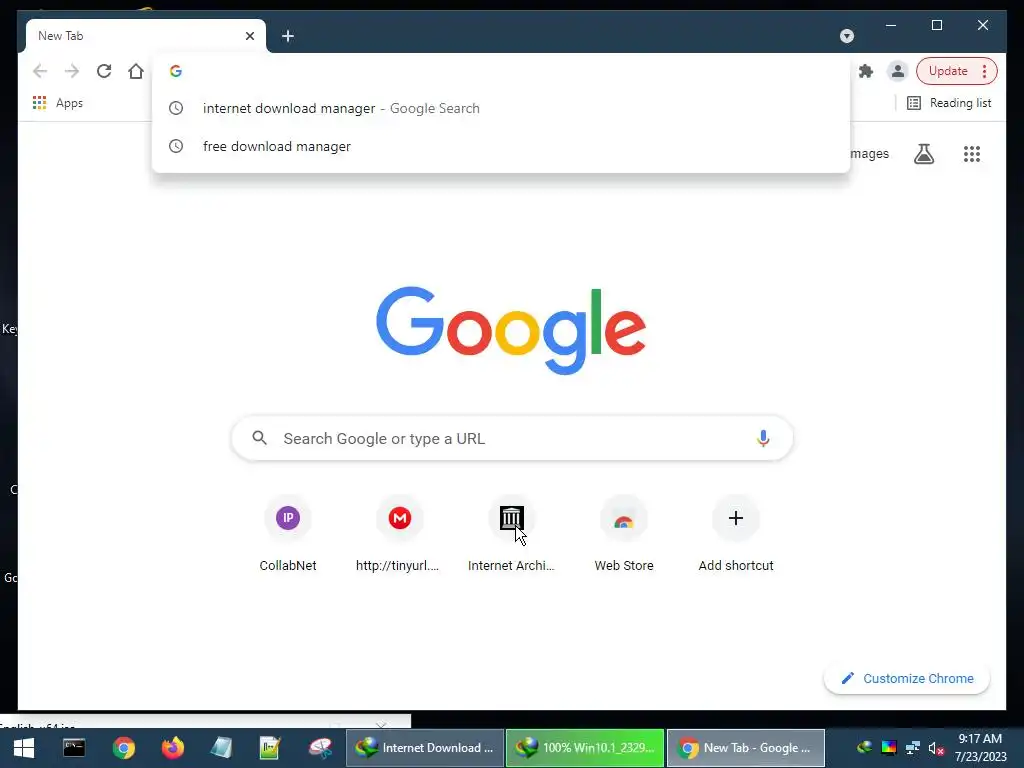The image size is (1024, 768).
Task: Click the Google logo
Action: click(511, 330)
